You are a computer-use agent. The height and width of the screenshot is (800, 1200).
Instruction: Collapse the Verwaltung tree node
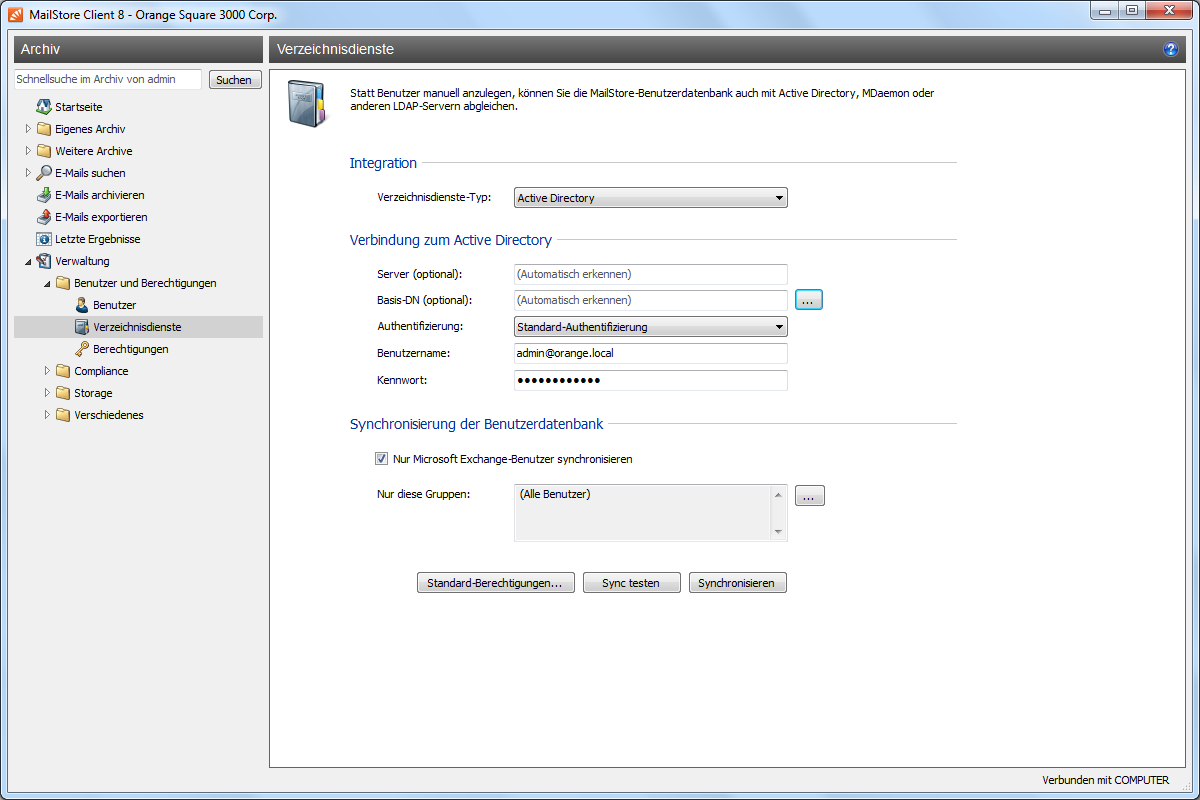point(28,261)
